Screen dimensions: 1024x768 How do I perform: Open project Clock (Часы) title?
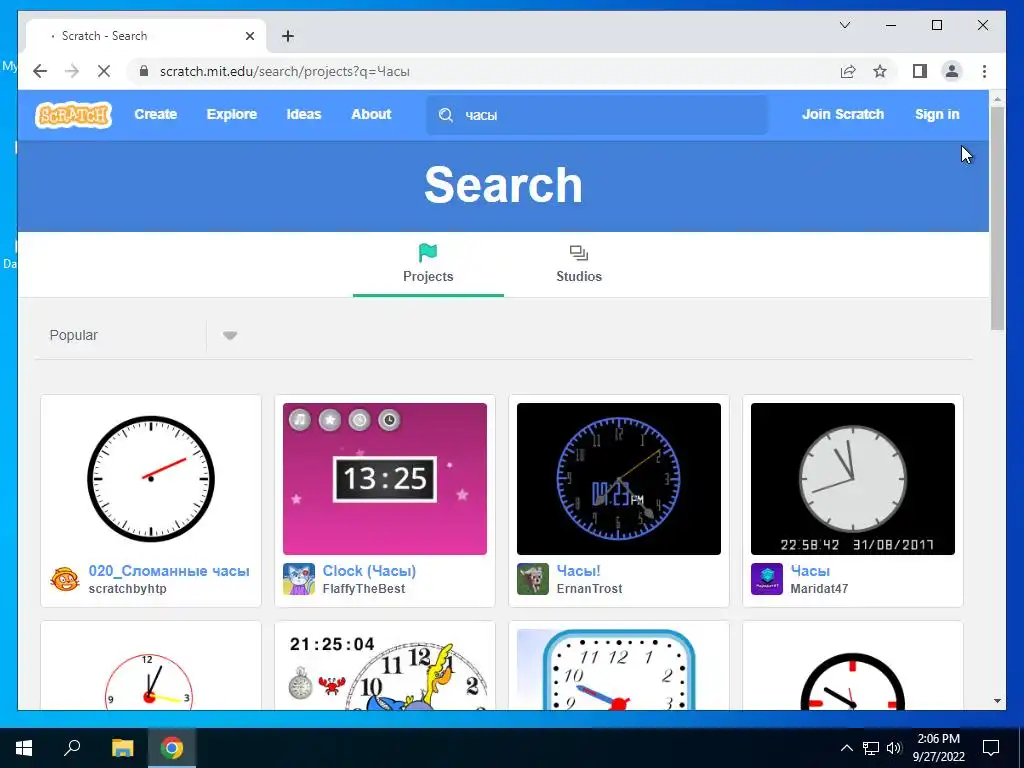point(369,571)
